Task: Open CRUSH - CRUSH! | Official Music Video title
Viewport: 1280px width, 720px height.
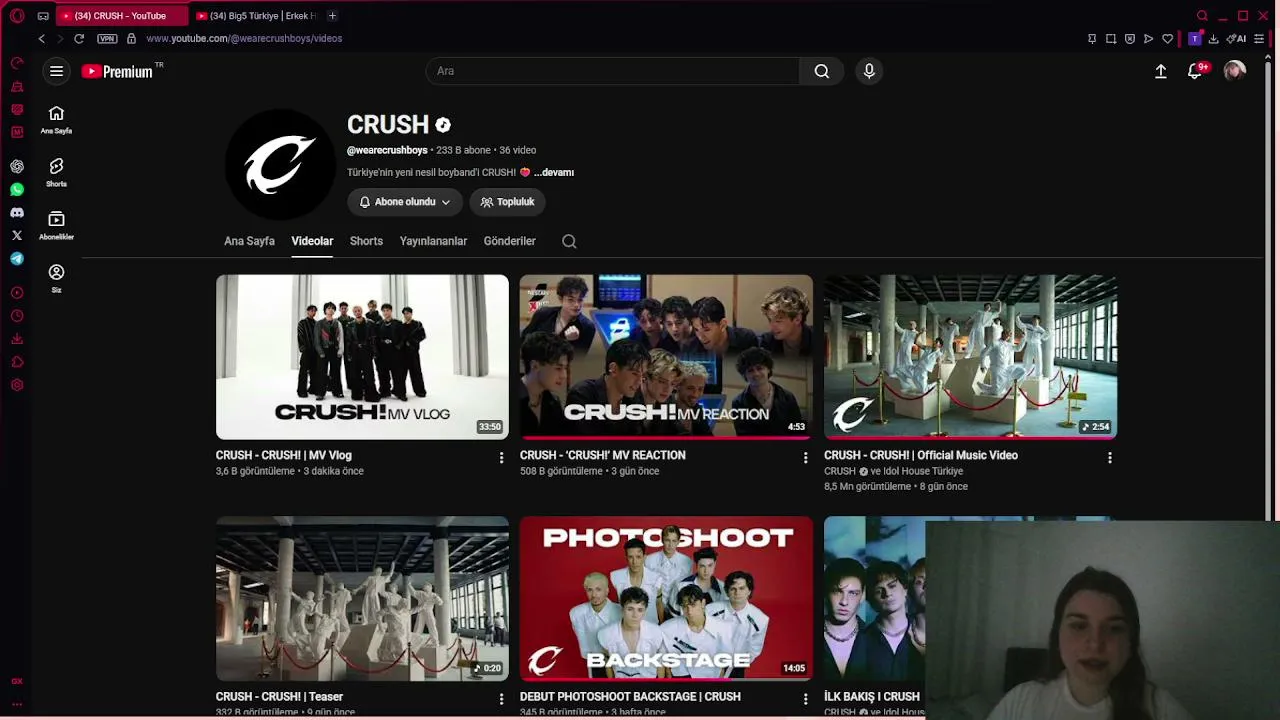Action: (x=921, y=455)
